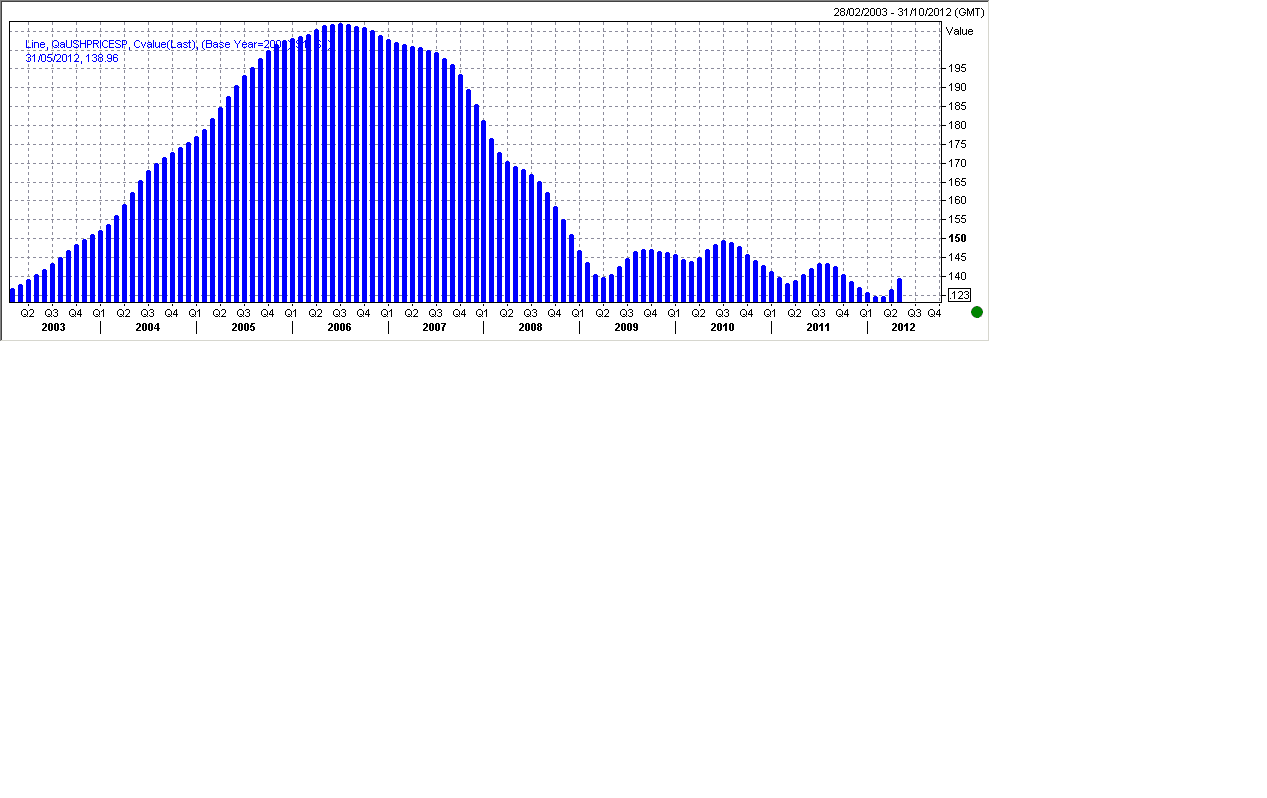Click the final Q4 label of 2012

(x=934, y=313)
